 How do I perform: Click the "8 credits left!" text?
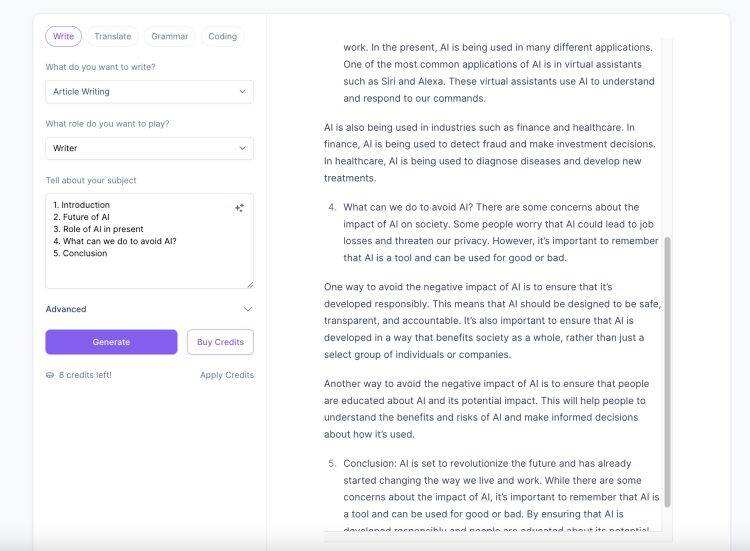(x=85, y=375)
